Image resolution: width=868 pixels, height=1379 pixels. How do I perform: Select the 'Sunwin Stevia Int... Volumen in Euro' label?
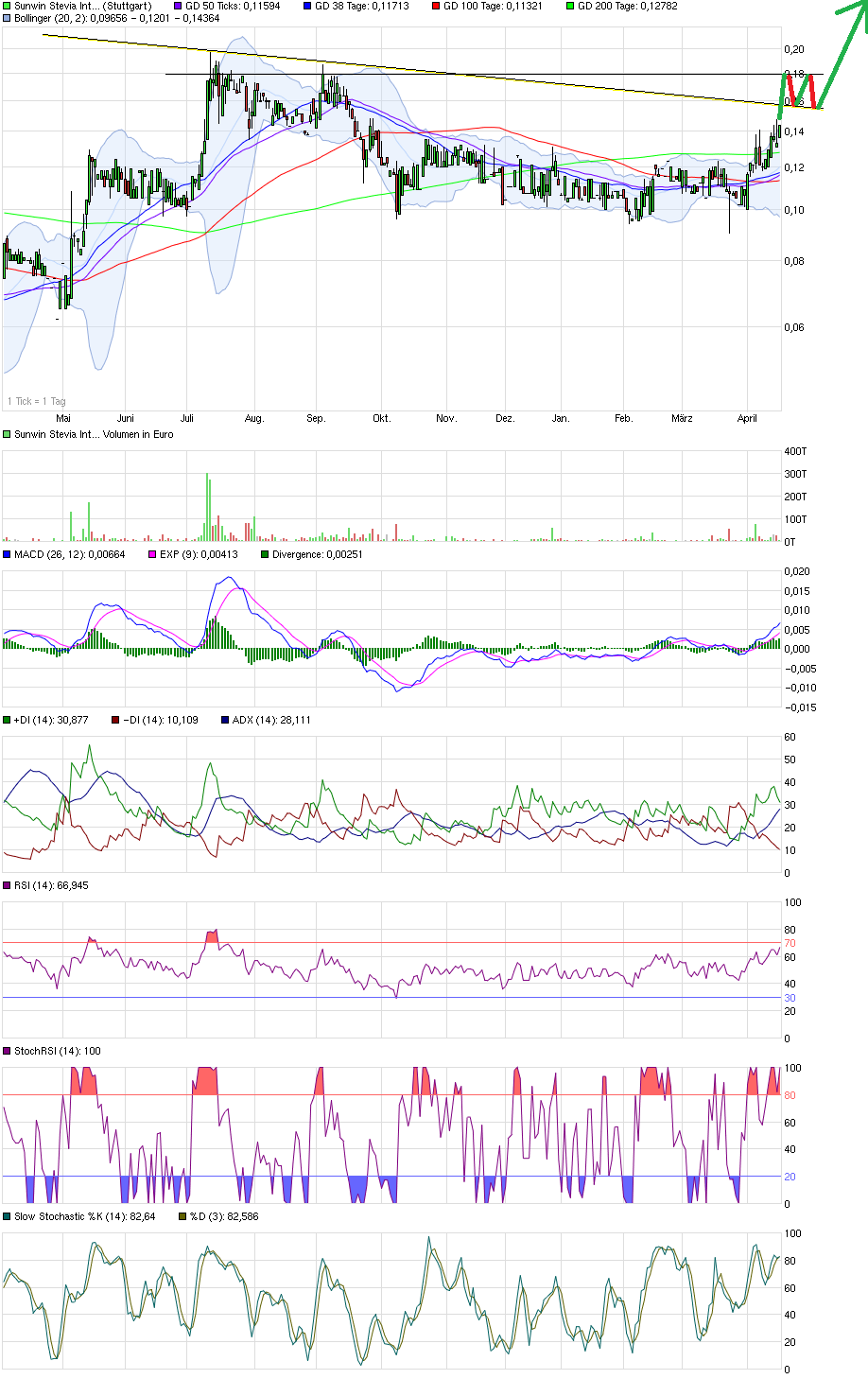(x=94, y=434)
